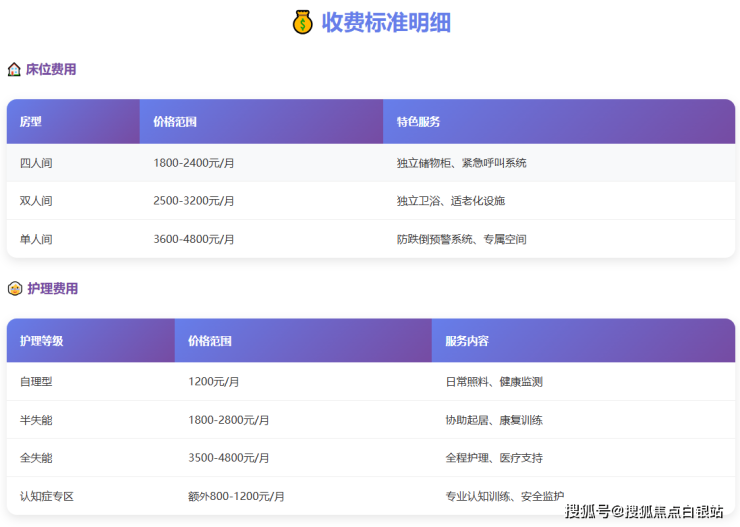Select the 单人间 room type cell
The width and height of the screenshot is (740, 527).
pos(36,239)
